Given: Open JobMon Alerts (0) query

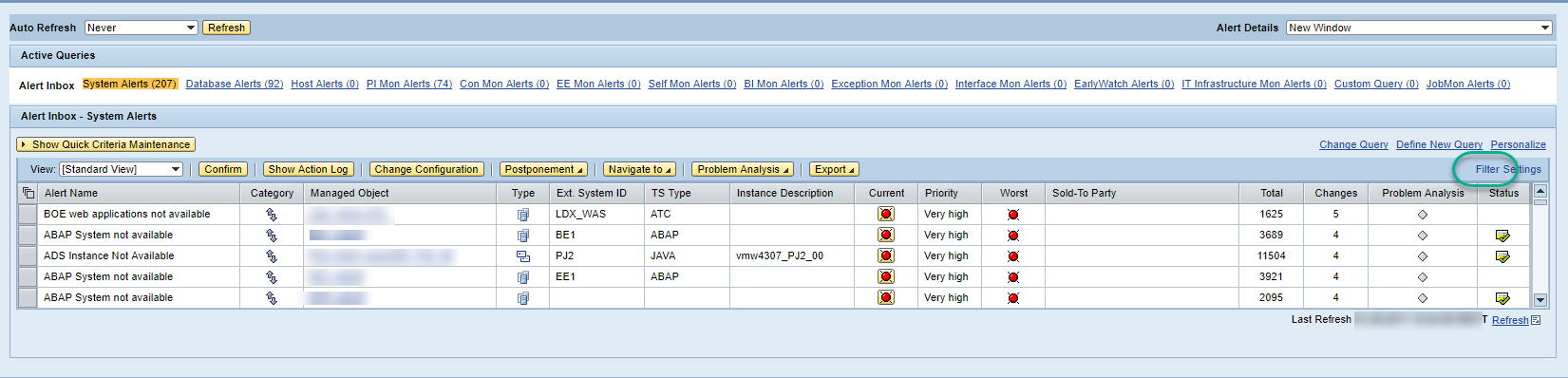Looking at the screenshot, I should point(1468,84).
